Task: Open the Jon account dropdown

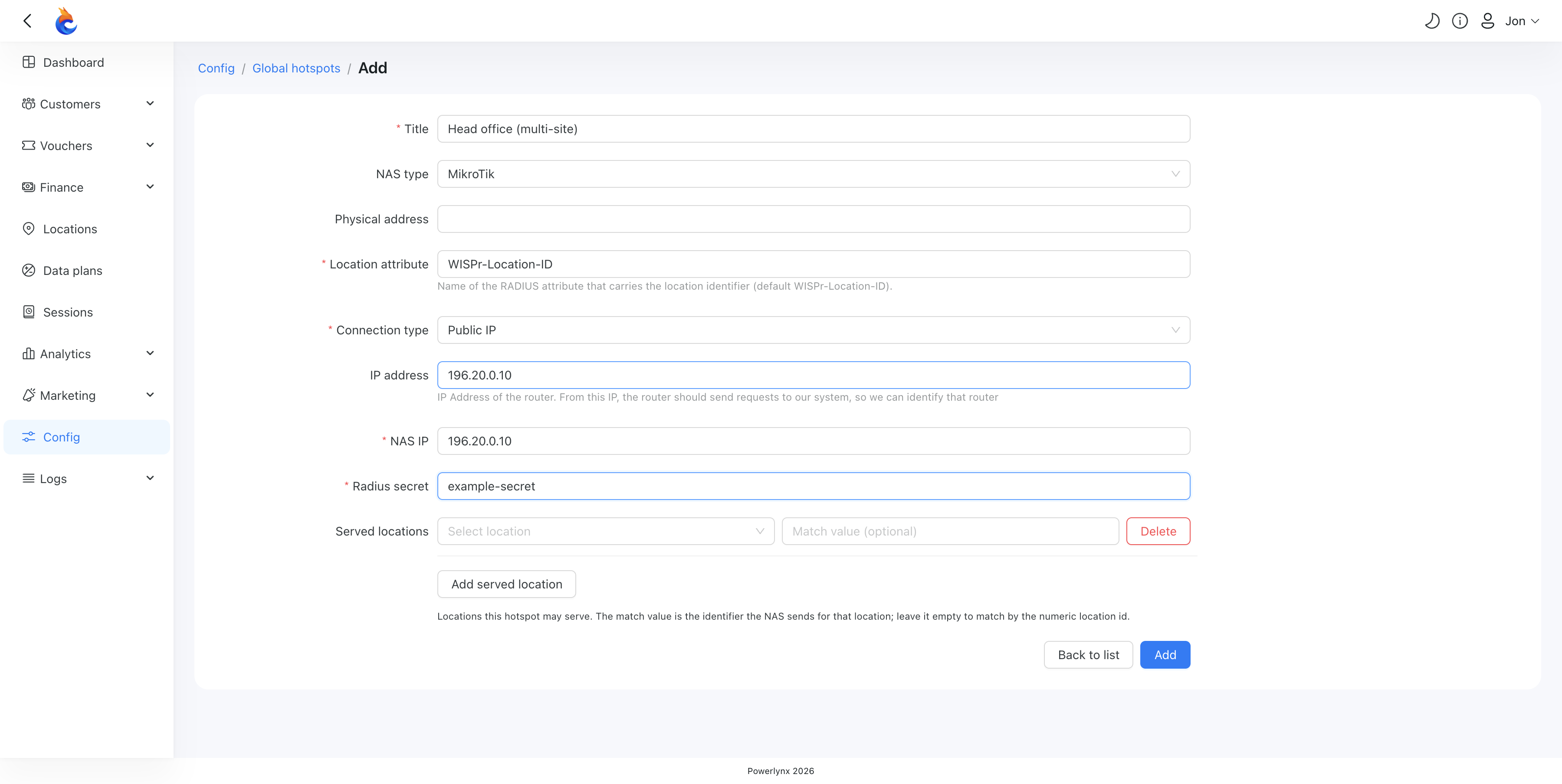Action: [x=1522, y=21]
